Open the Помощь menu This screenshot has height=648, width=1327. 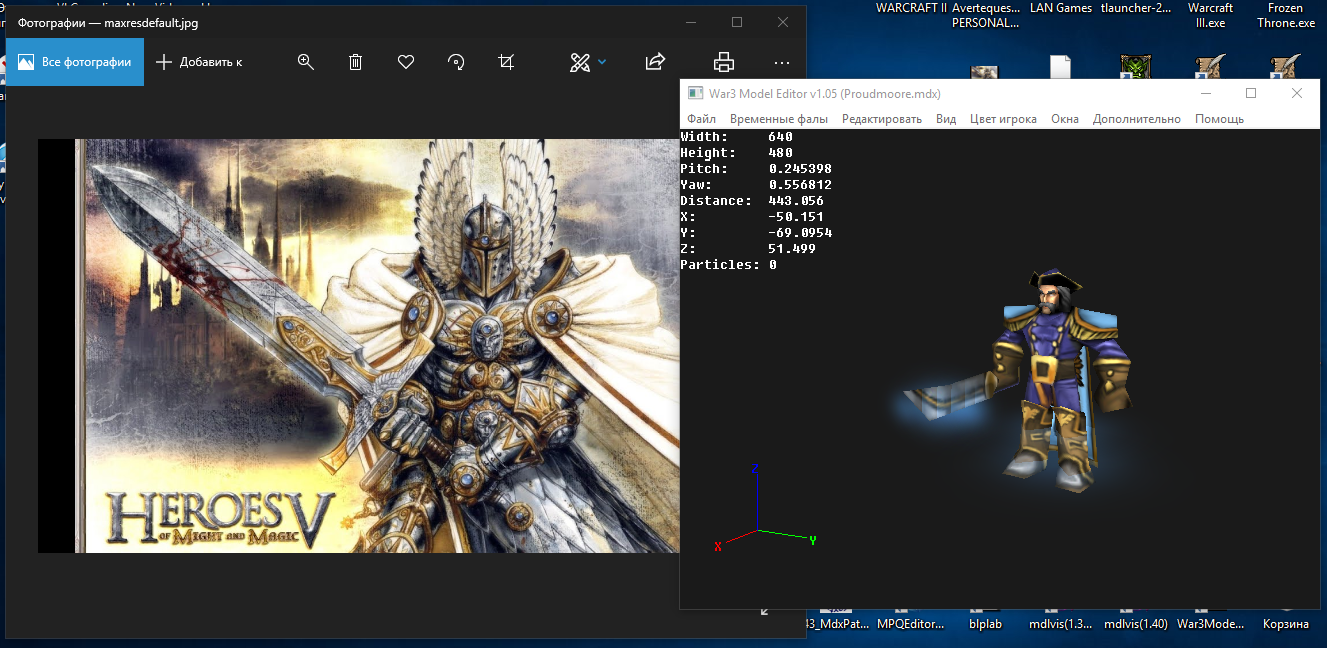click(1219, 119)
